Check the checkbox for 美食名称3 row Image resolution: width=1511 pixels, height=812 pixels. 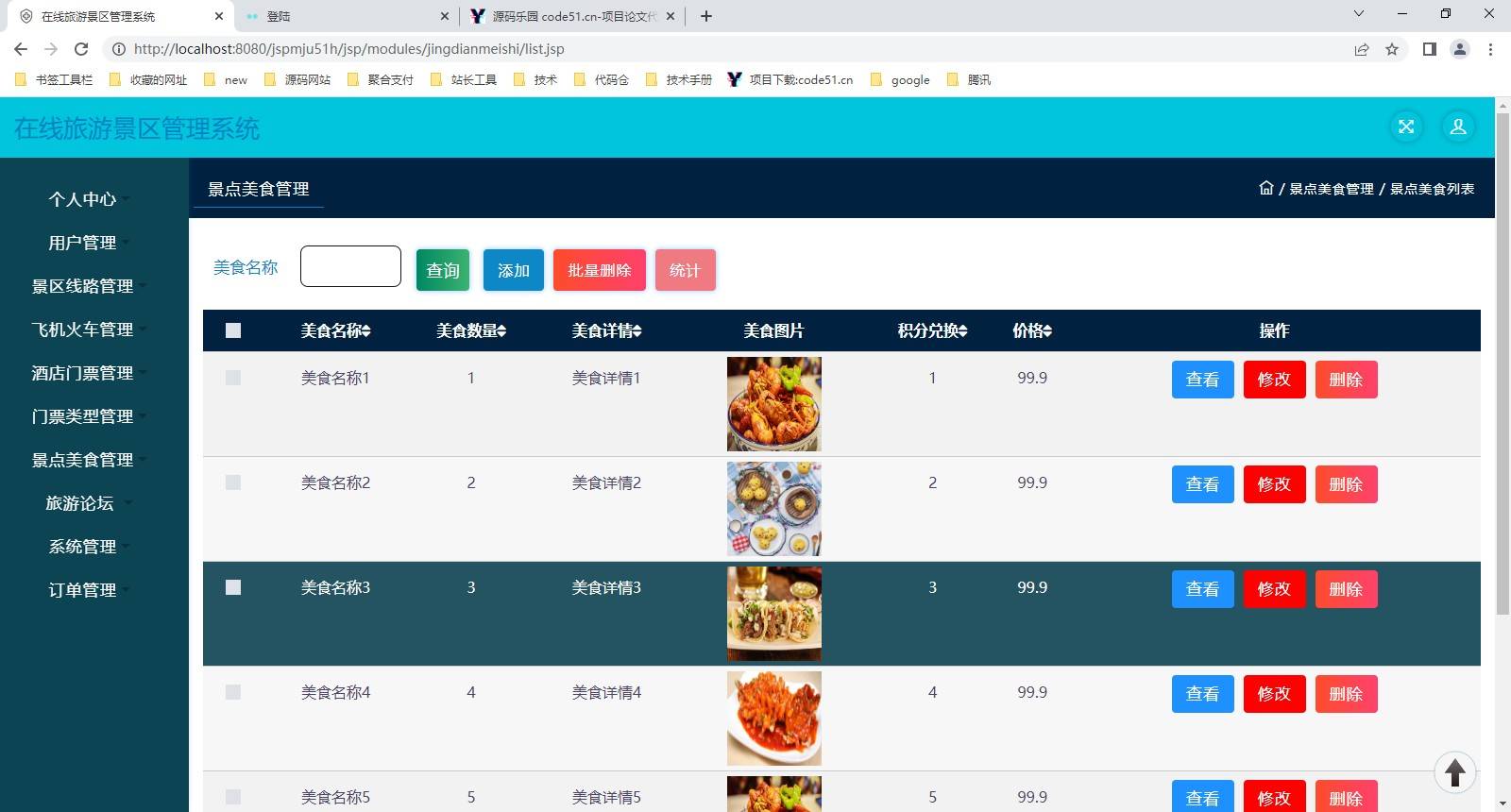tap(233, 587)
